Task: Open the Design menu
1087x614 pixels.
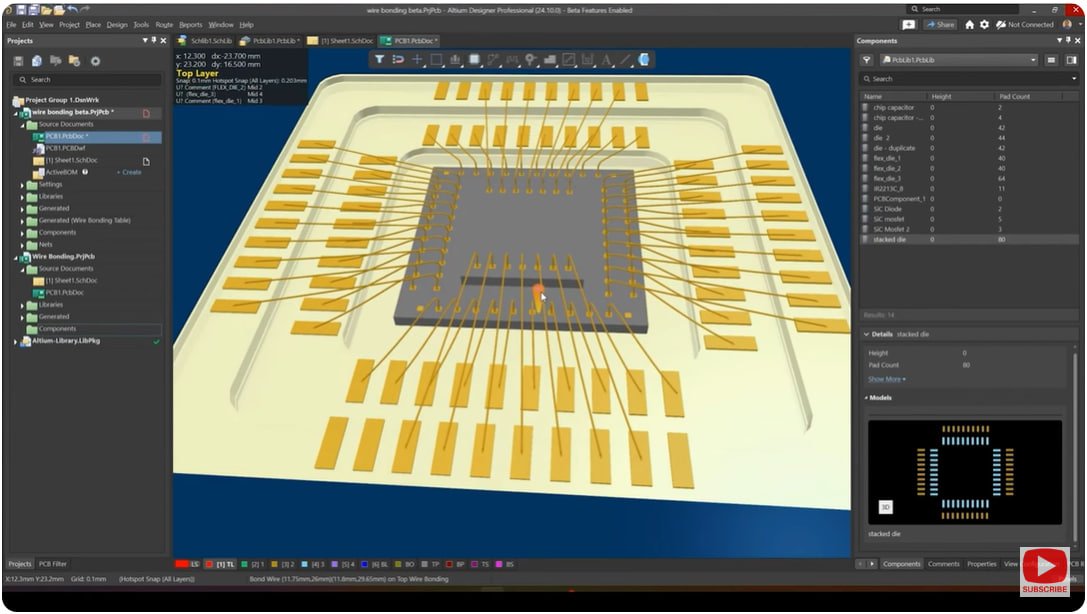Action: (116, 24)
